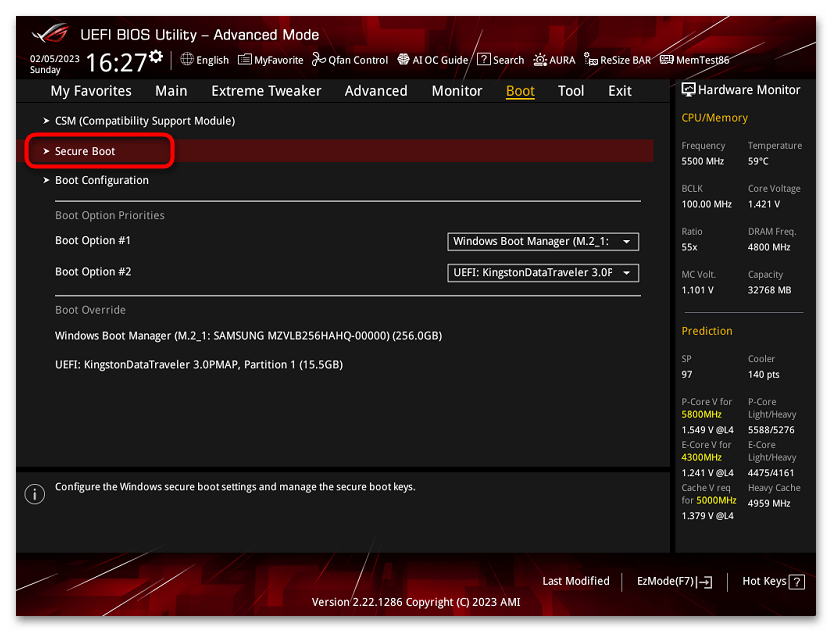Click the Search label in toolbar
This screenshot has height=632, width=832.
pyautogui.click(x=508, y=60)
